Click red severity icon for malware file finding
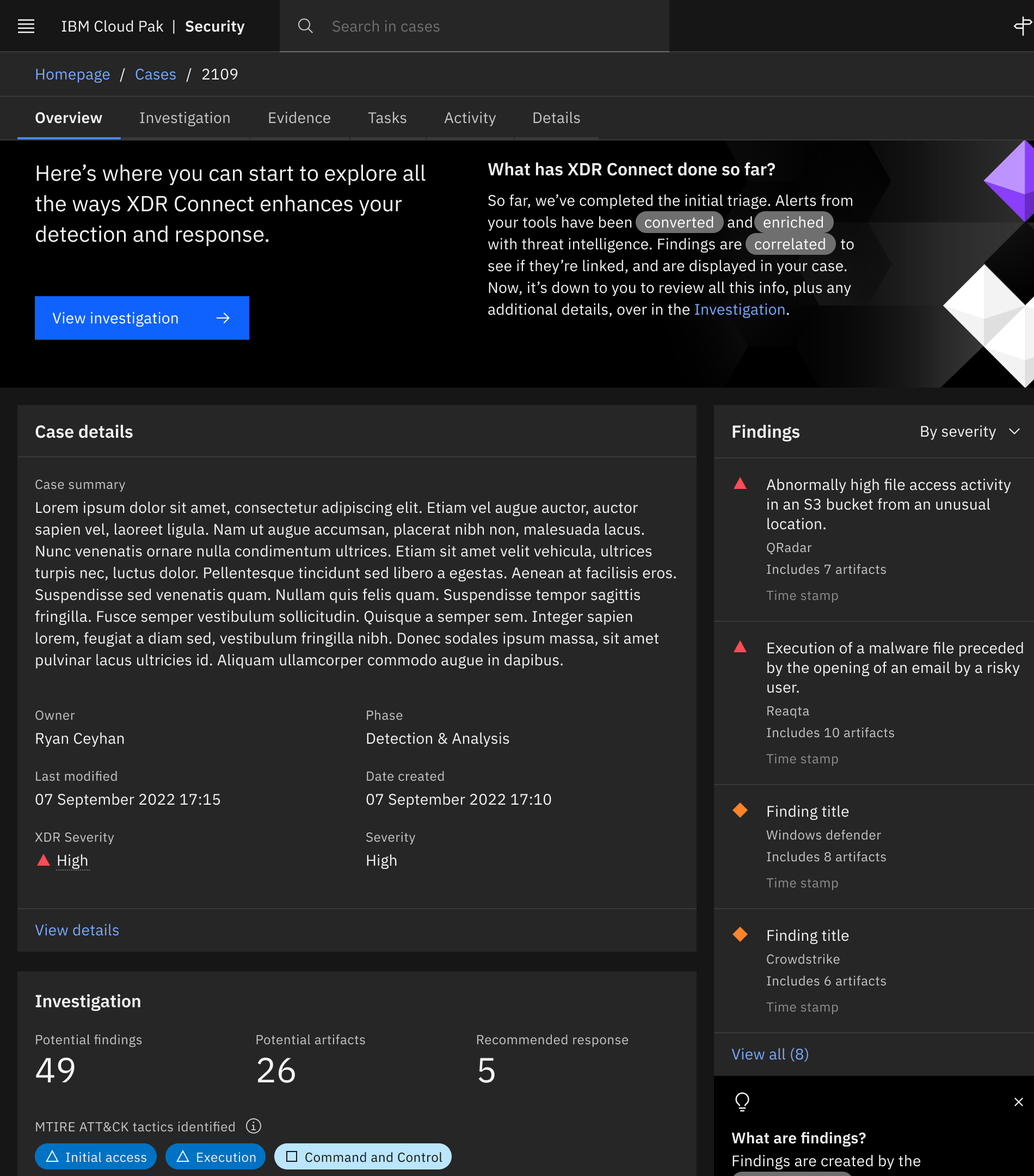The height and width of the screenshot is (1176, 1034). pos(740,647)
